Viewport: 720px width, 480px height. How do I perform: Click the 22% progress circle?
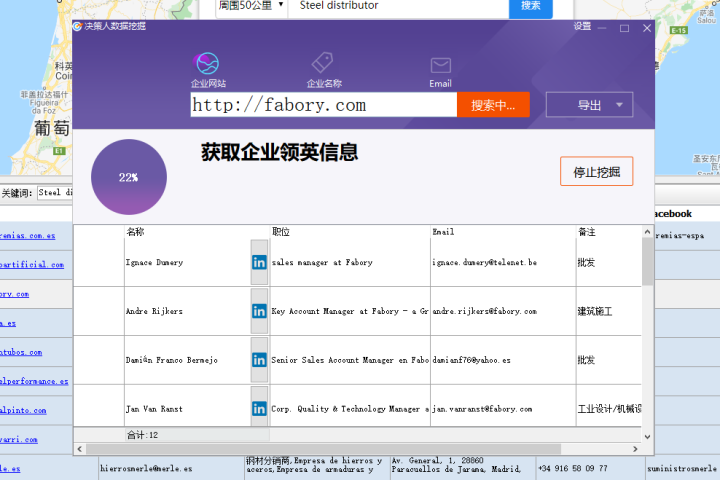pyautogui.click(x=129, y=177)
